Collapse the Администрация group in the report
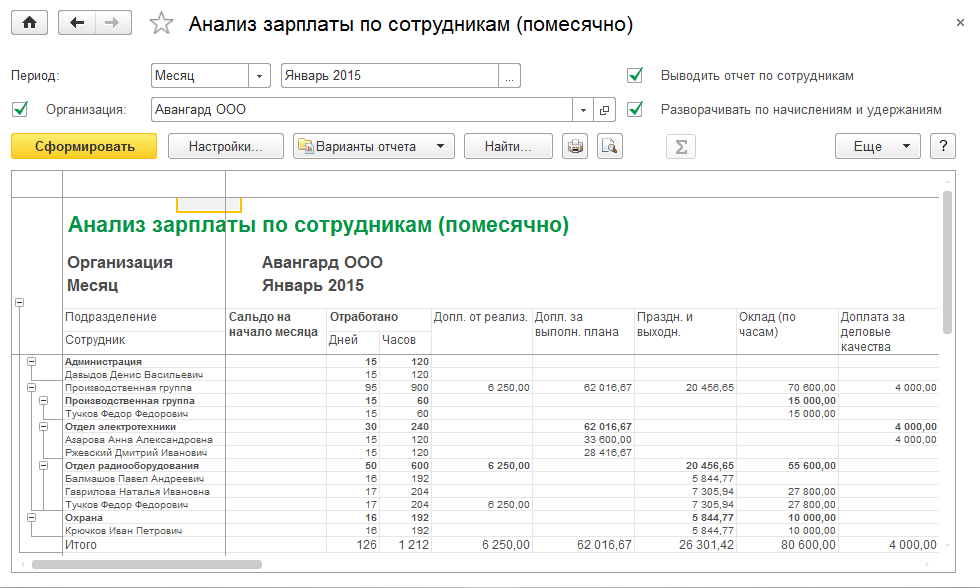The width and height of the screenshot is (980, 588). 32,362
